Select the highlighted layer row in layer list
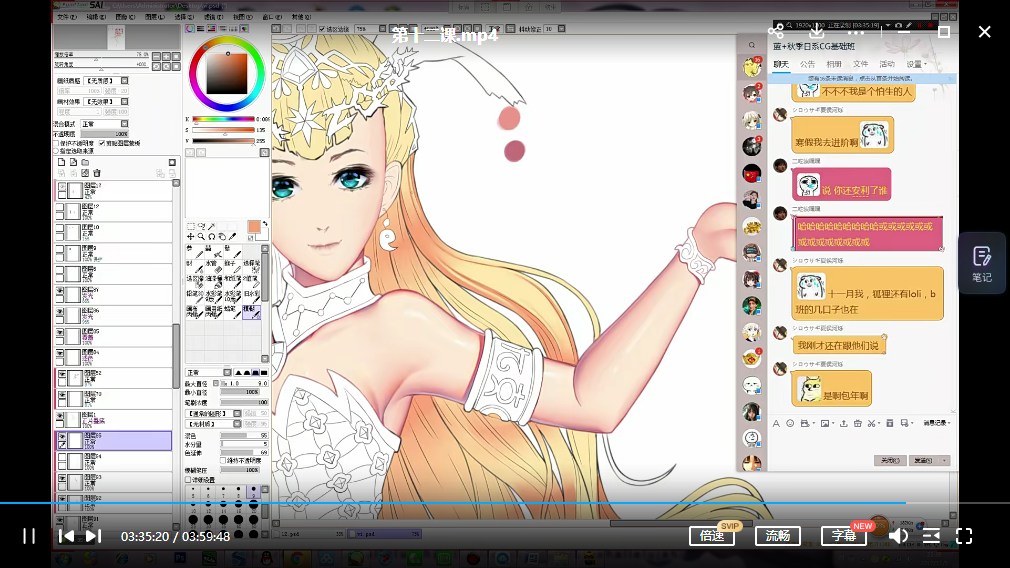Image resolution: width=1010 pixels, height=568 pixels. 113,440
